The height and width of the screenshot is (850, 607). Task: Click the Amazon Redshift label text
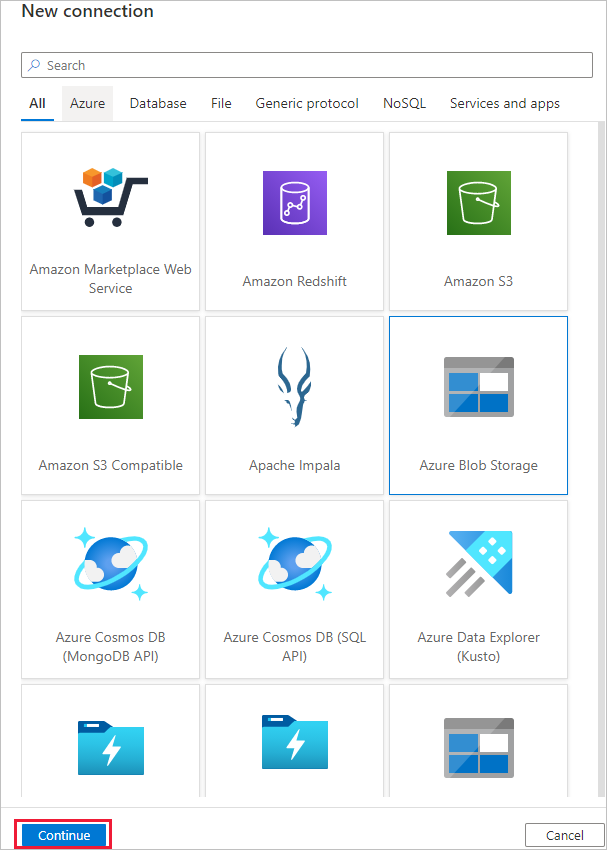coord(295,281)
